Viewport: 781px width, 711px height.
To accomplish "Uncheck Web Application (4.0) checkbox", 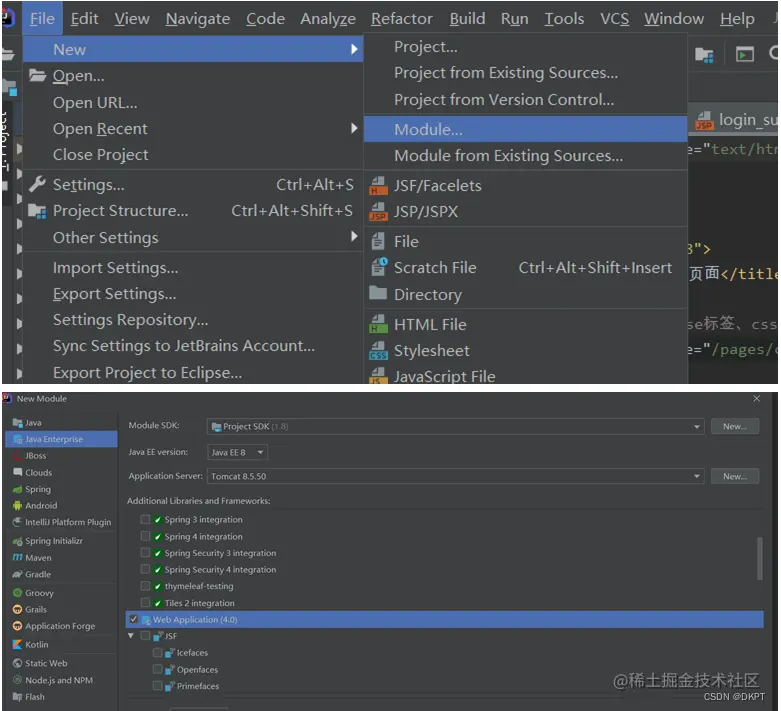I will tap(133, 619).
